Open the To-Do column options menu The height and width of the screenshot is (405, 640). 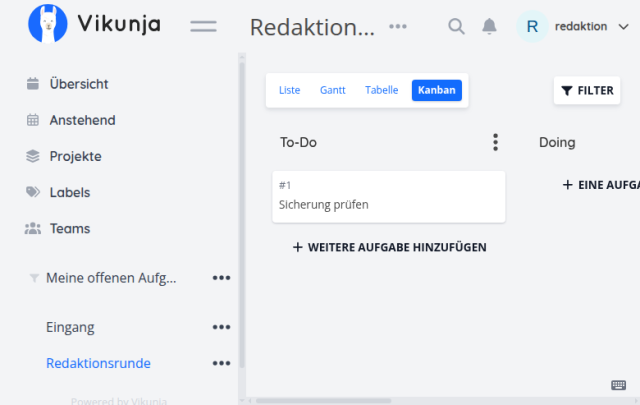pyautogui.click(x=495, y=142)
